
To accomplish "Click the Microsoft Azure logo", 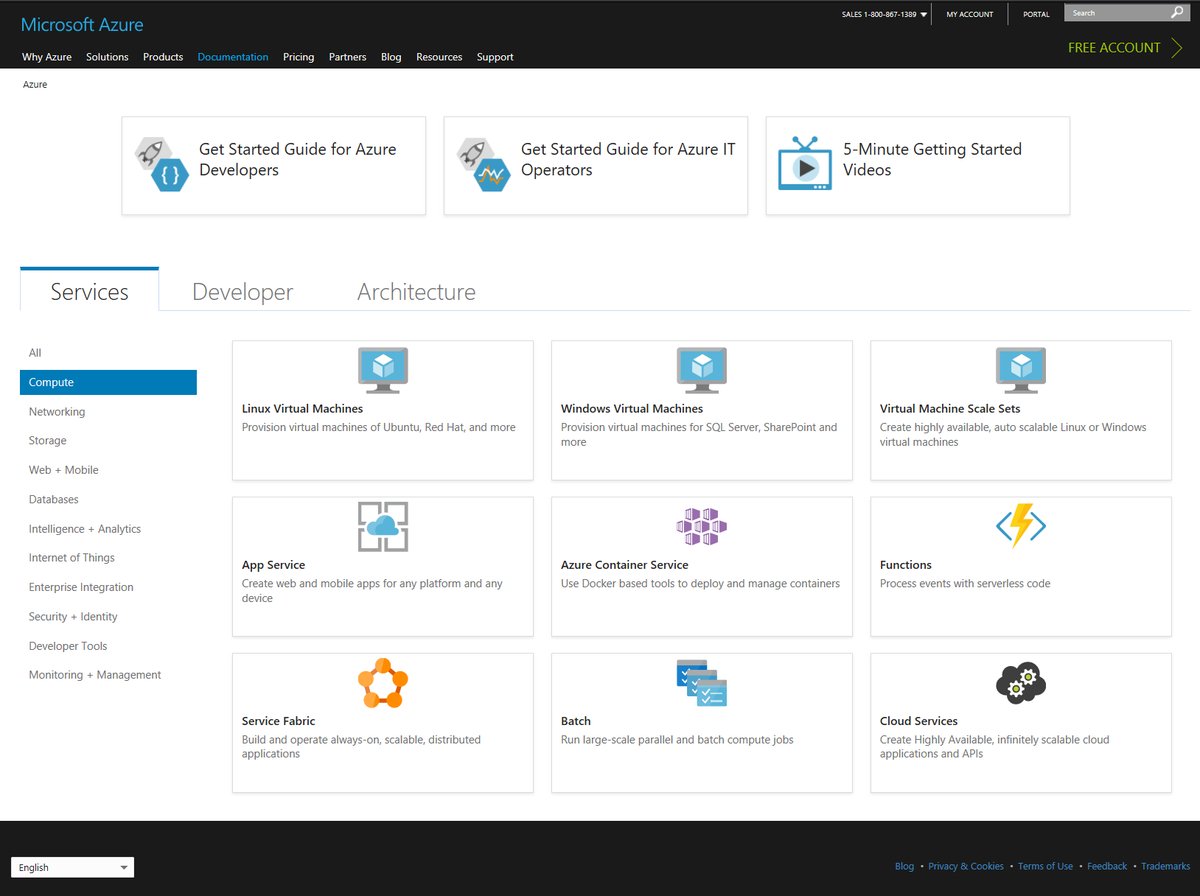I will pyautogui.click(x=82, y=25).
